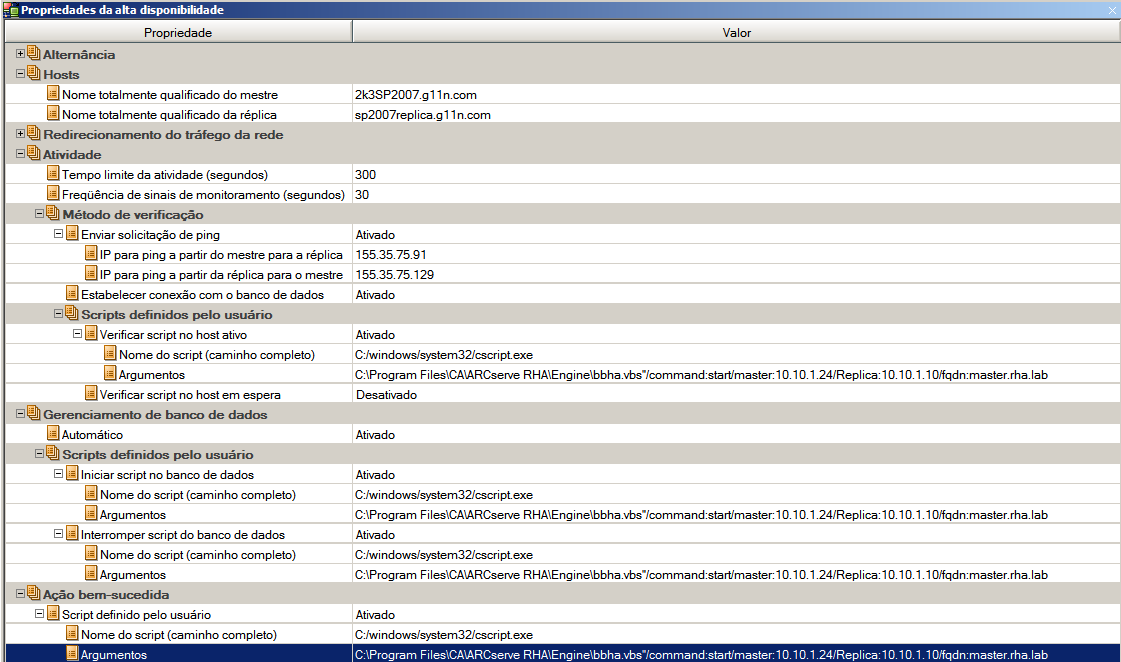Screen dimensions: 1121x662
Task: Change Desativado value for host em espera script
Action: coord(386,395)
